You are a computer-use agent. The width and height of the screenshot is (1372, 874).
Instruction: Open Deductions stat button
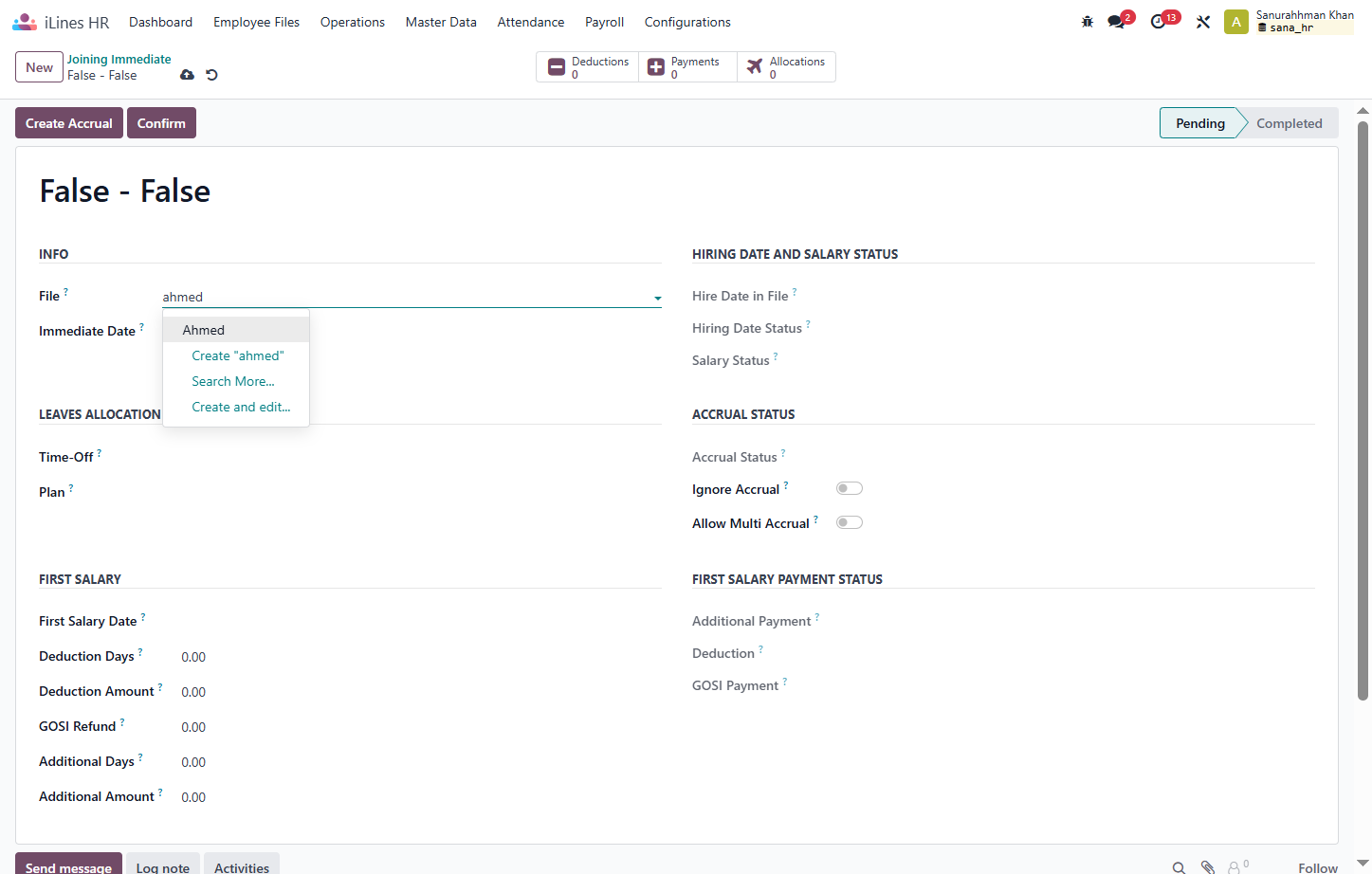(588, 67)
